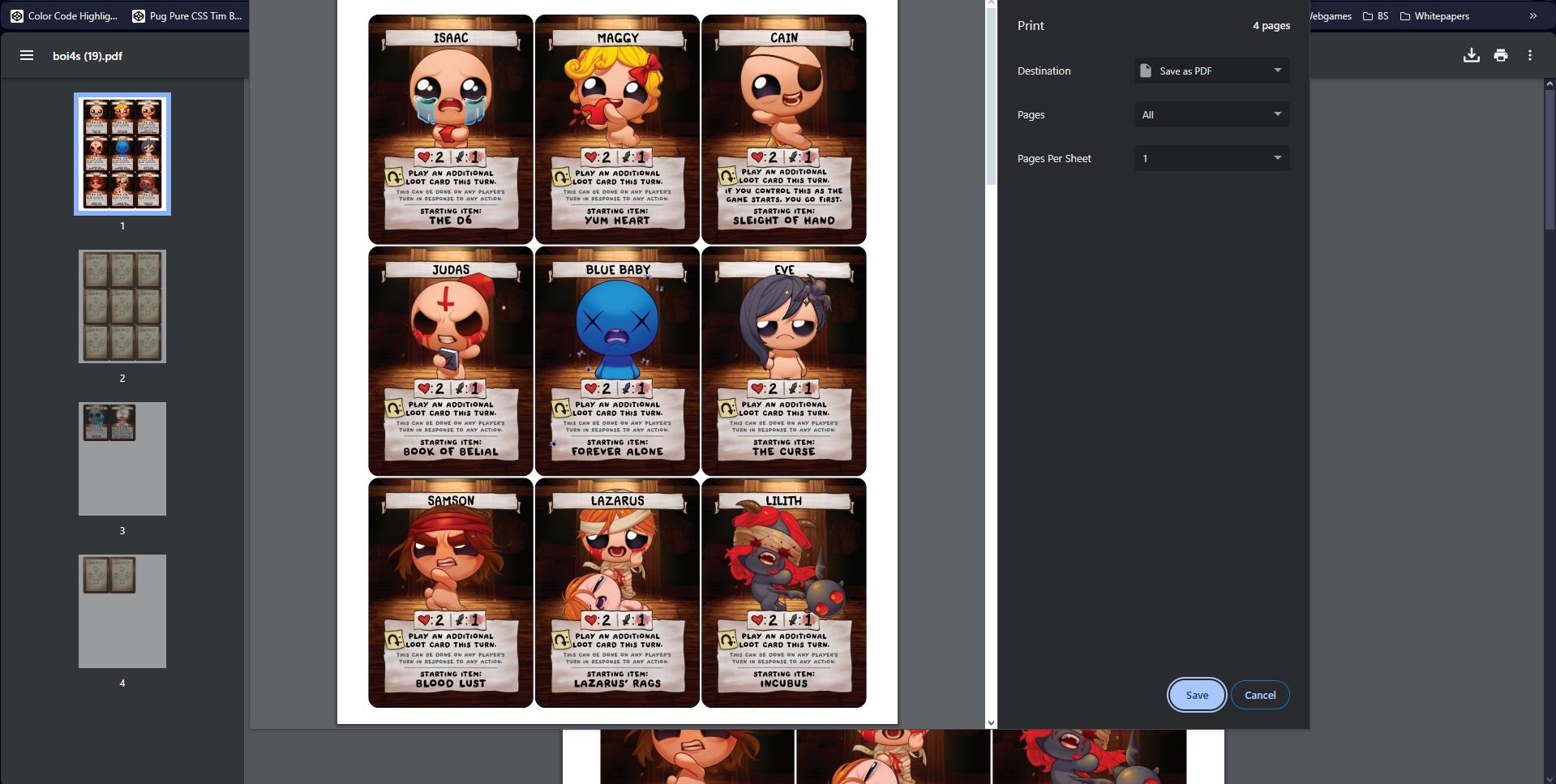Click the Save as PDF document icon
This screenshot has width=1556, height=784.
[1146, 71]
